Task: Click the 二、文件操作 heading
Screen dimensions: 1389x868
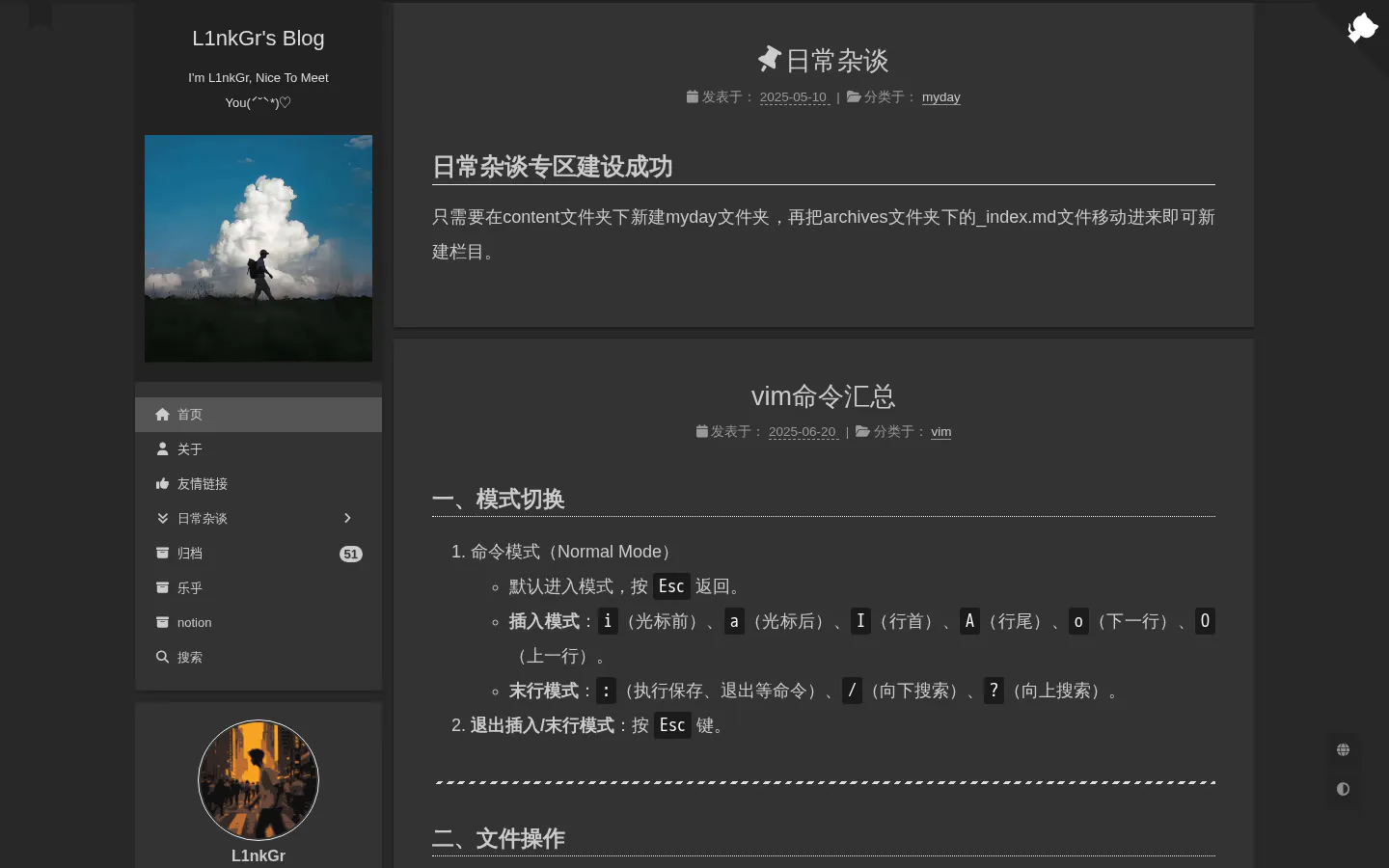Action: (x=499, y=839)
